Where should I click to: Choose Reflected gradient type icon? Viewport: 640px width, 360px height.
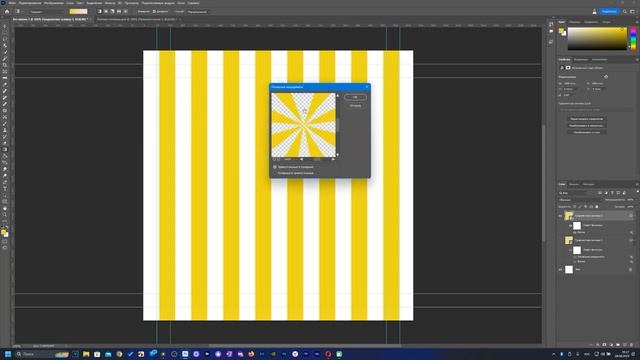119,11
